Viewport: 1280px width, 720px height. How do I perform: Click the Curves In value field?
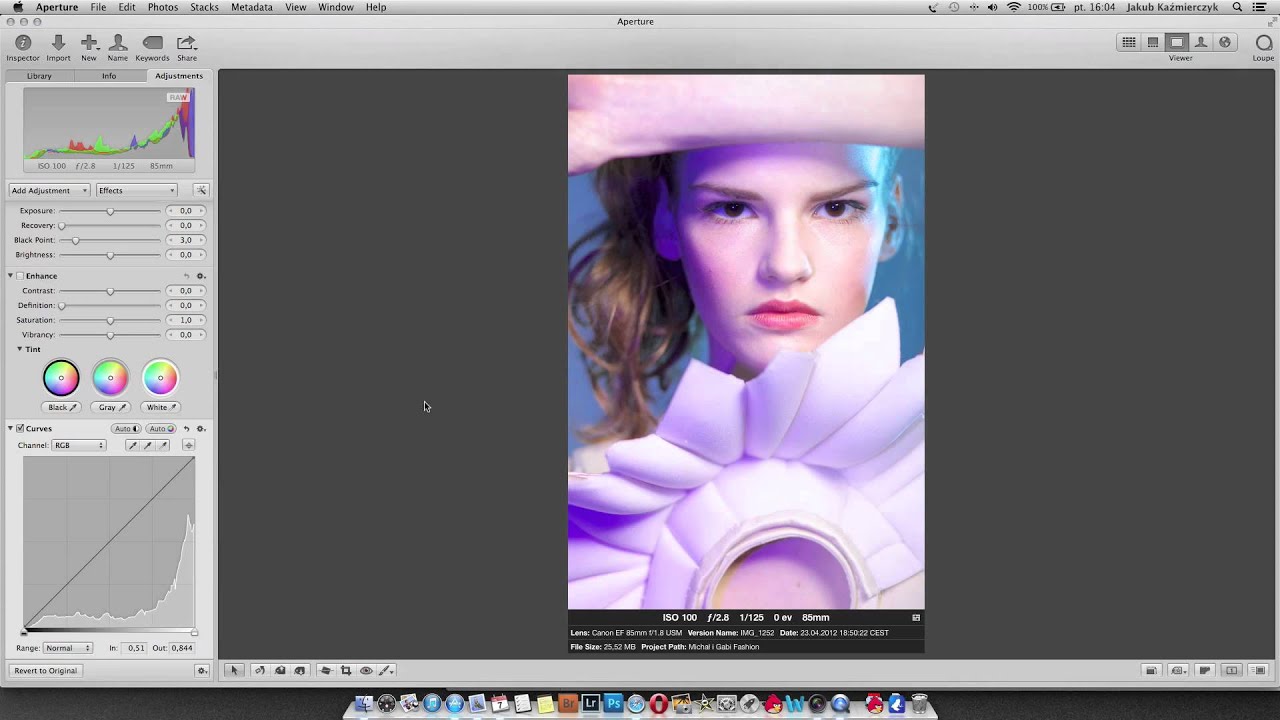135,648
